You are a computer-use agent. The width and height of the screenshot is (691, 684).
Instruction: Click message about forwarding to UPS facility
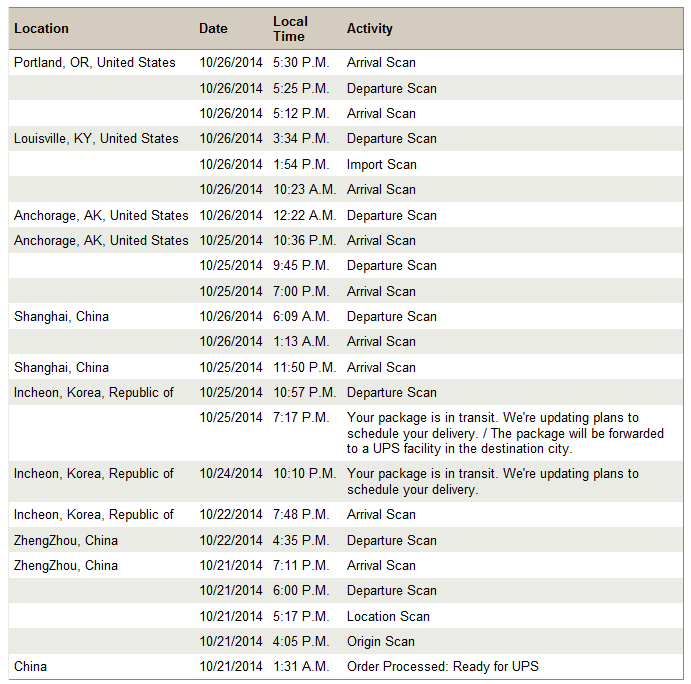505,433
